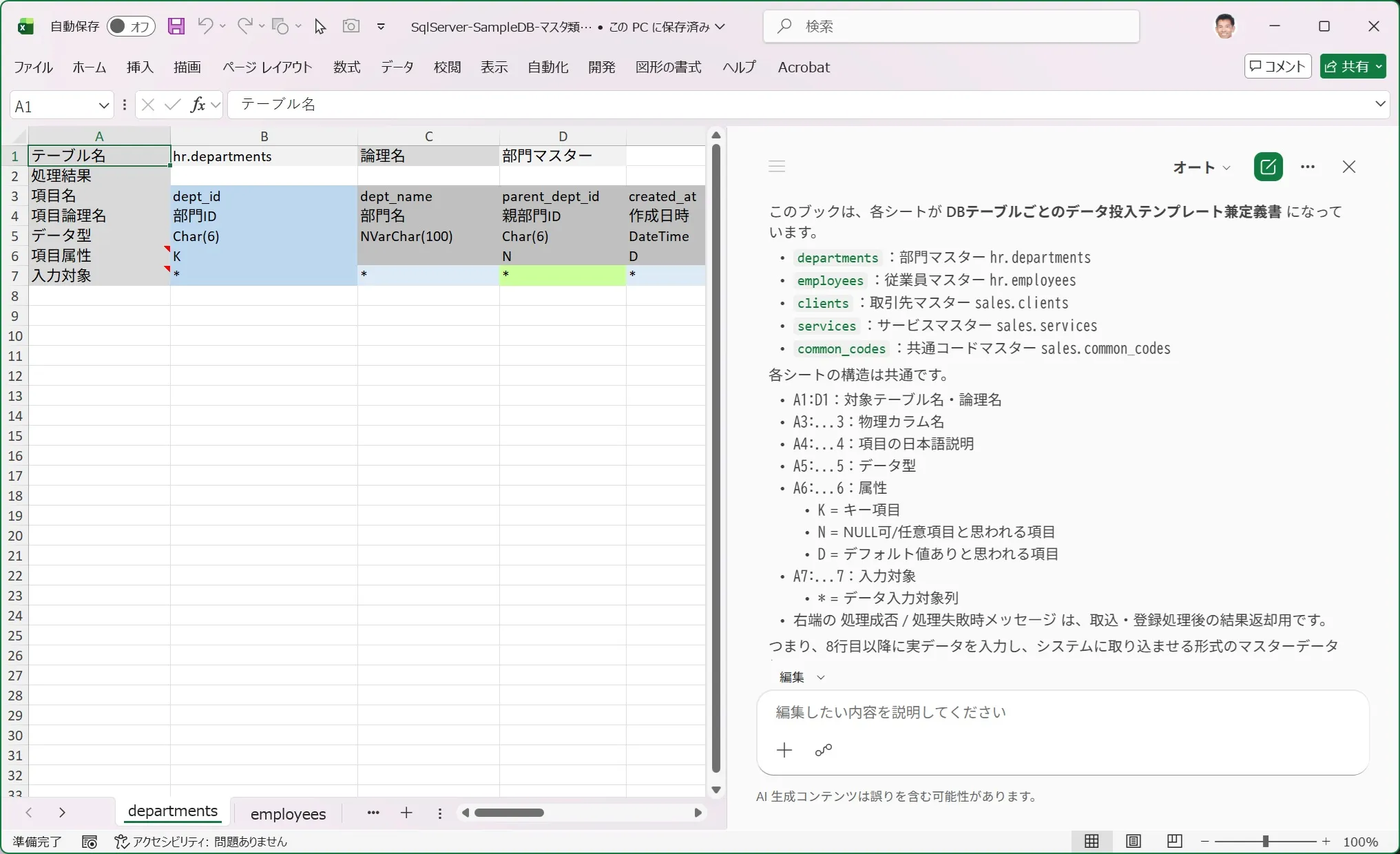Image resolution: width=1400 pixels, height=854 pixels.
Task: Select cell containing hr.departments
Action: point(264,156)
